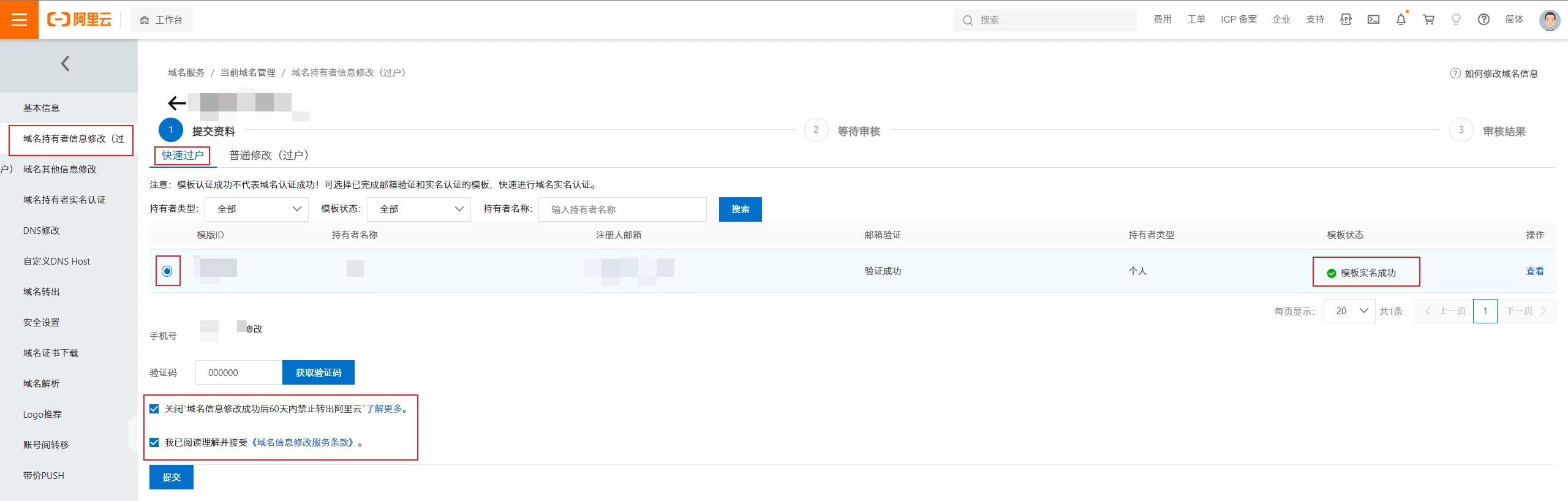Click 下一页 pagination button
The image size is (1568, 501).
[1526, 311]
